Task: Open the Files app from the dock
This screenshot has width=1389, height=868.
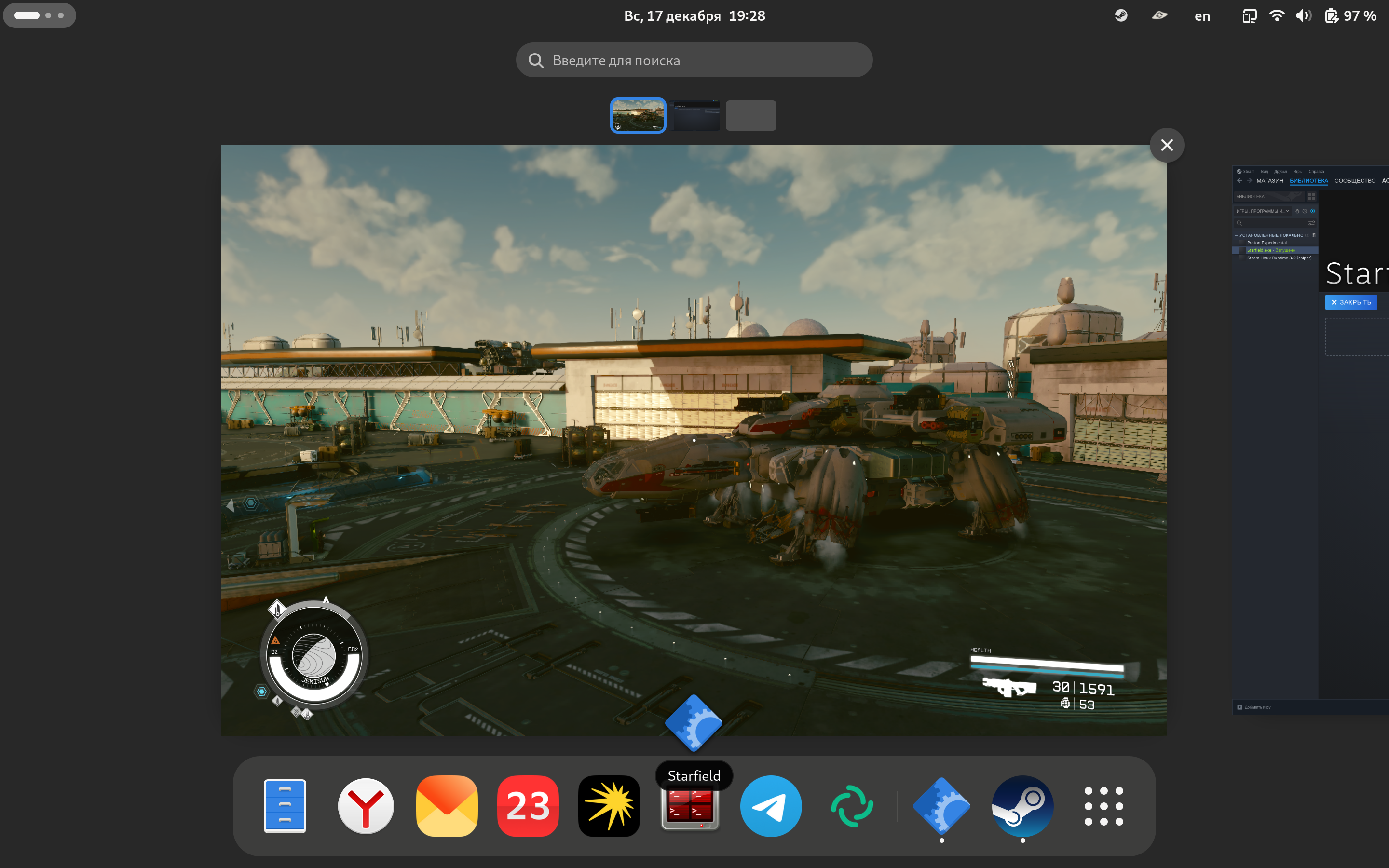Action: [x=285, y=806]
